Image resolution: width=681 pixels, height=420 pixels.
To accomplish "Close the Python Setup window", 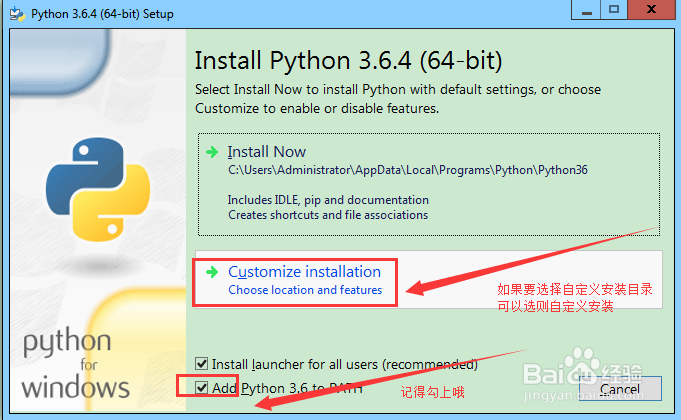I will [x=651, y=10].
